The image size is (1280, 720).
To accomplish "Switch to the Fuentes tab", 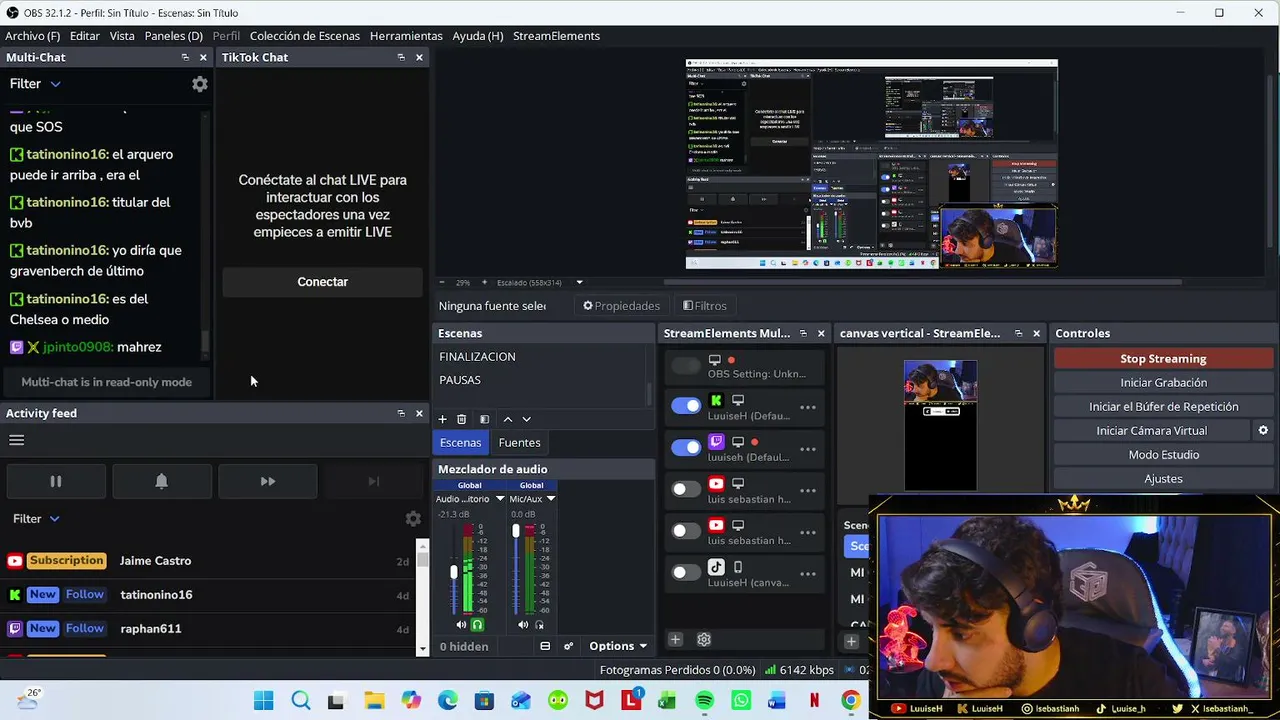I will click(519, 443).
